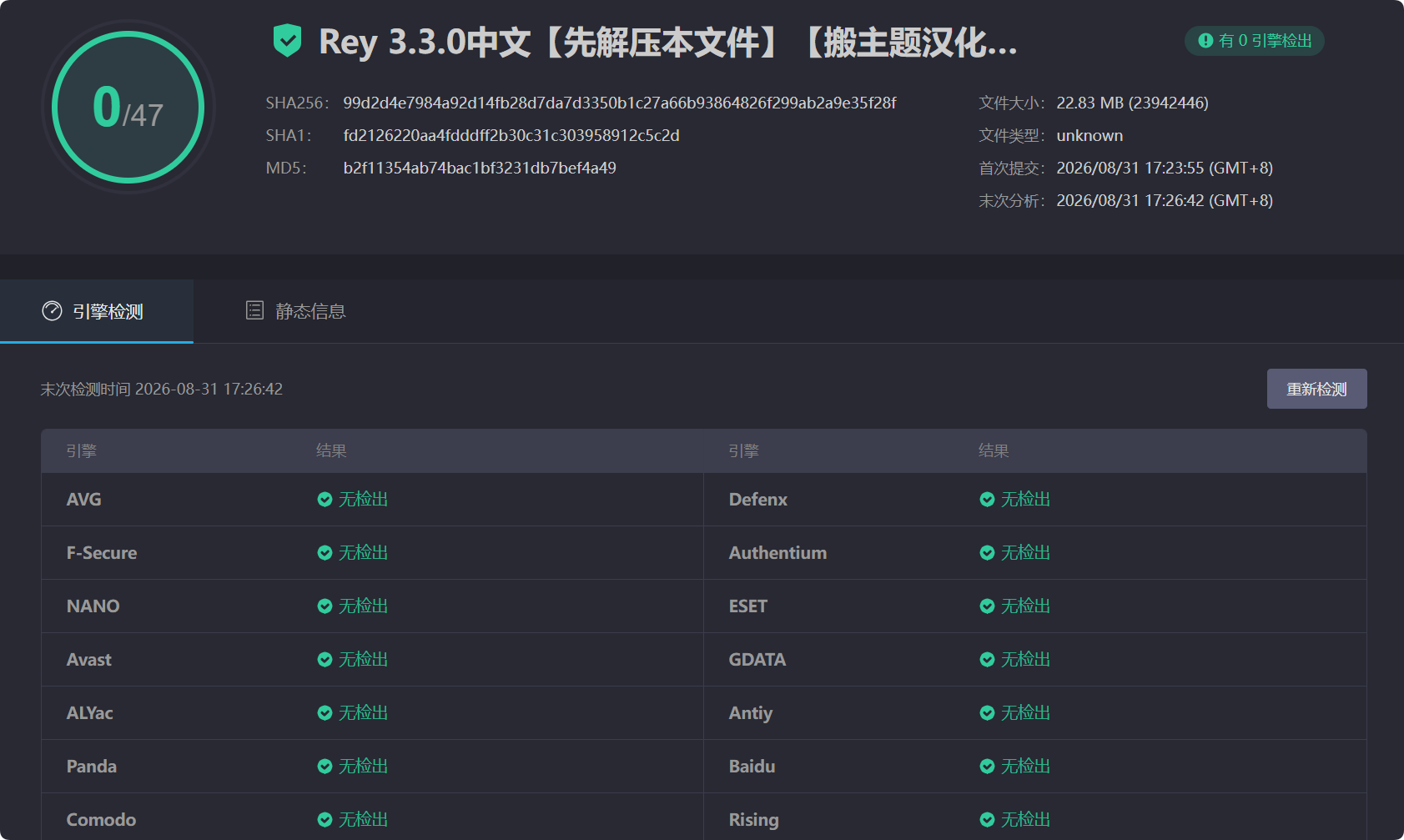1404x840 pixels.
Task: Click the green check icon in GDATA row
Action: pos(987,660)
